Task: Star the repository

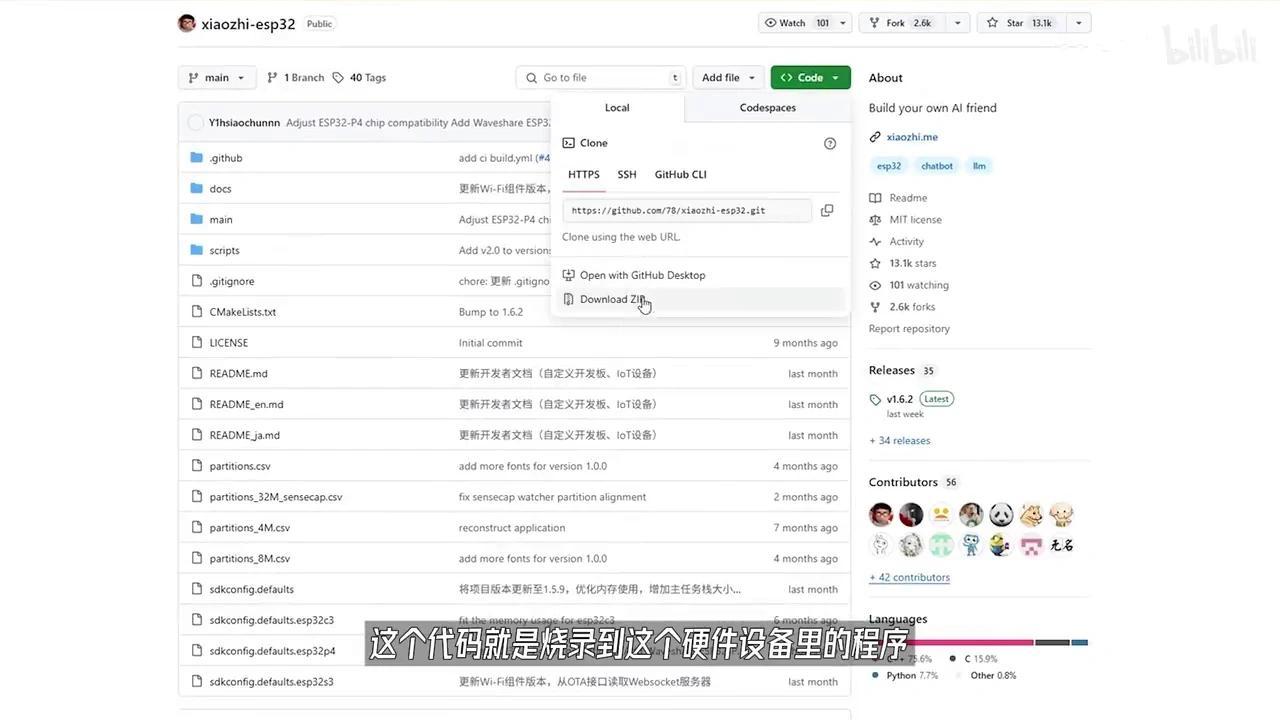Action: pos(1021,23)
